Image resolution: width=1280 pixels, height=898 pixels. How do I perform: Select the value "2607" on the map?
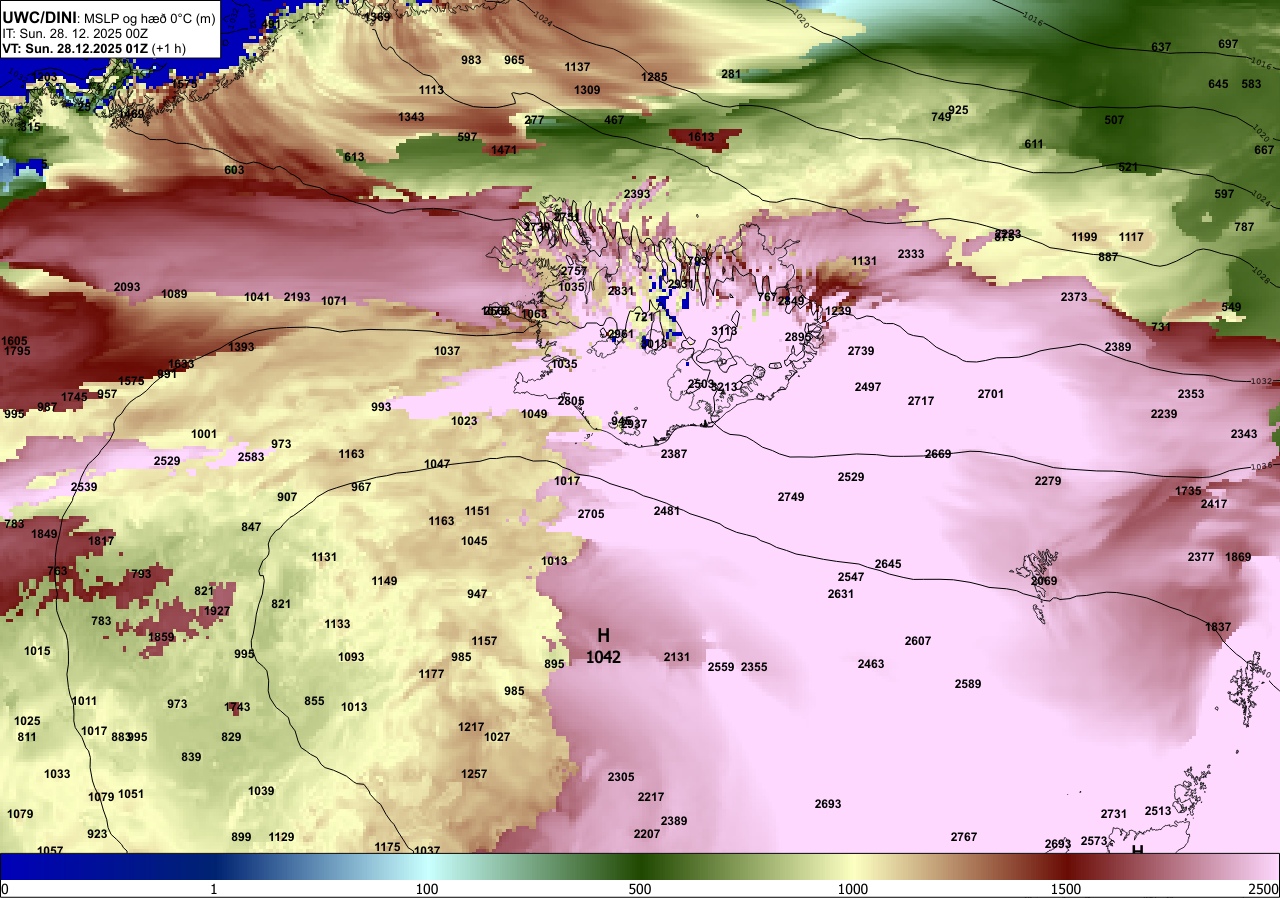coord(918,641)
